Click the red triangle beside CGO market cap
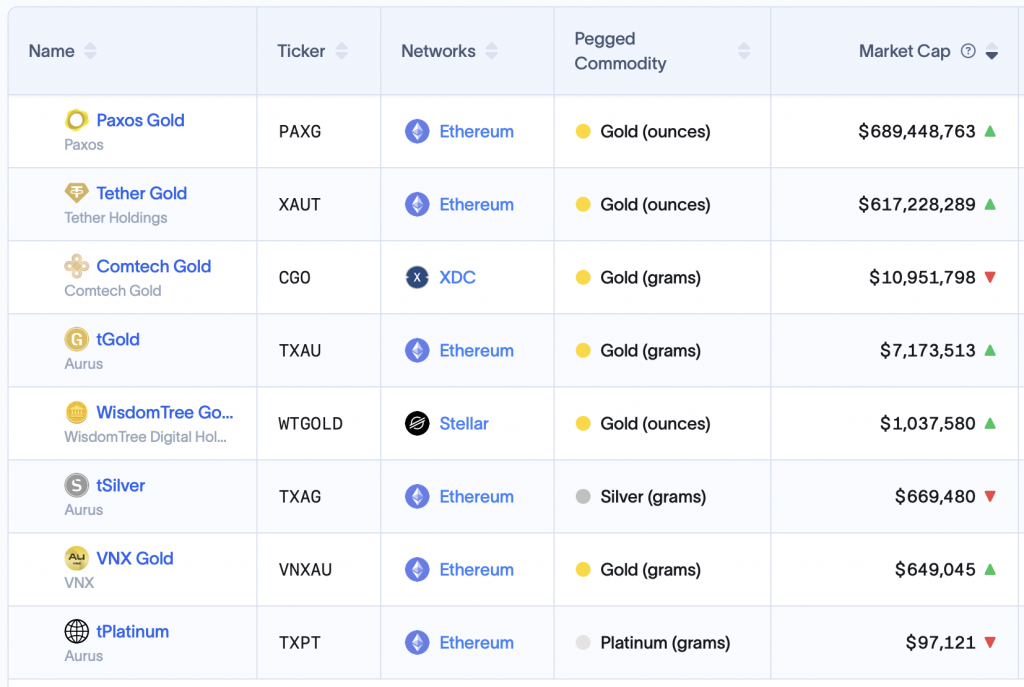Image resolution: width=1024 pixels, height=687 pixels. click(992, 277)
